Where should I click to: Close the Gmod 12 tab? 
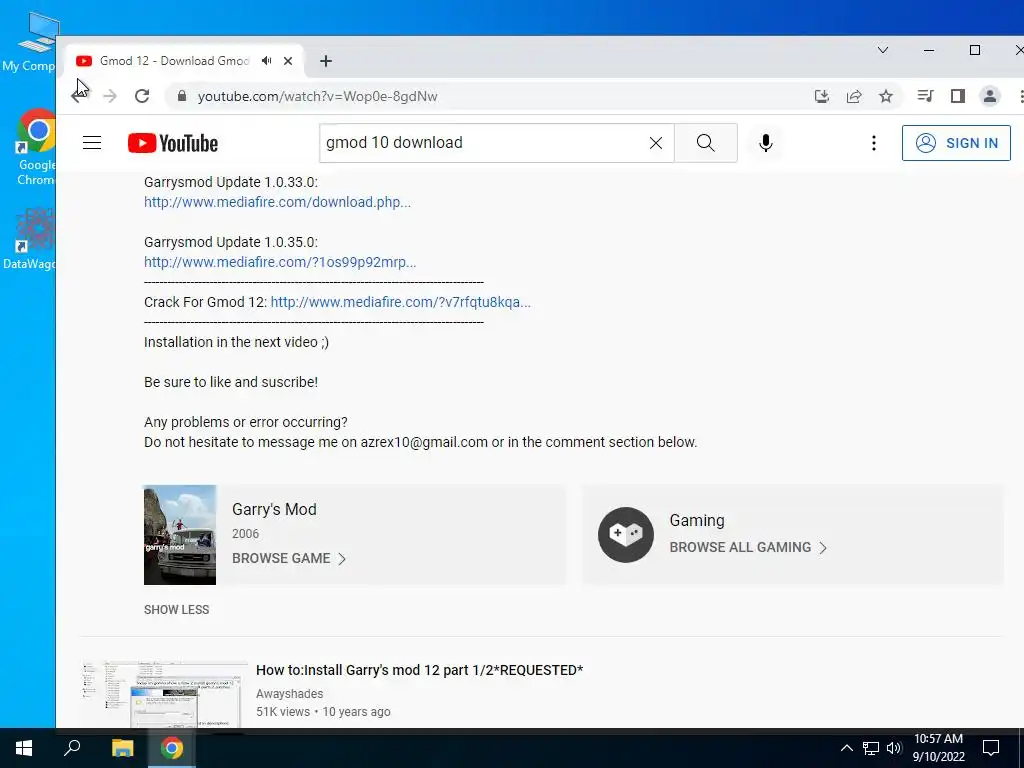tap(288, 61)
